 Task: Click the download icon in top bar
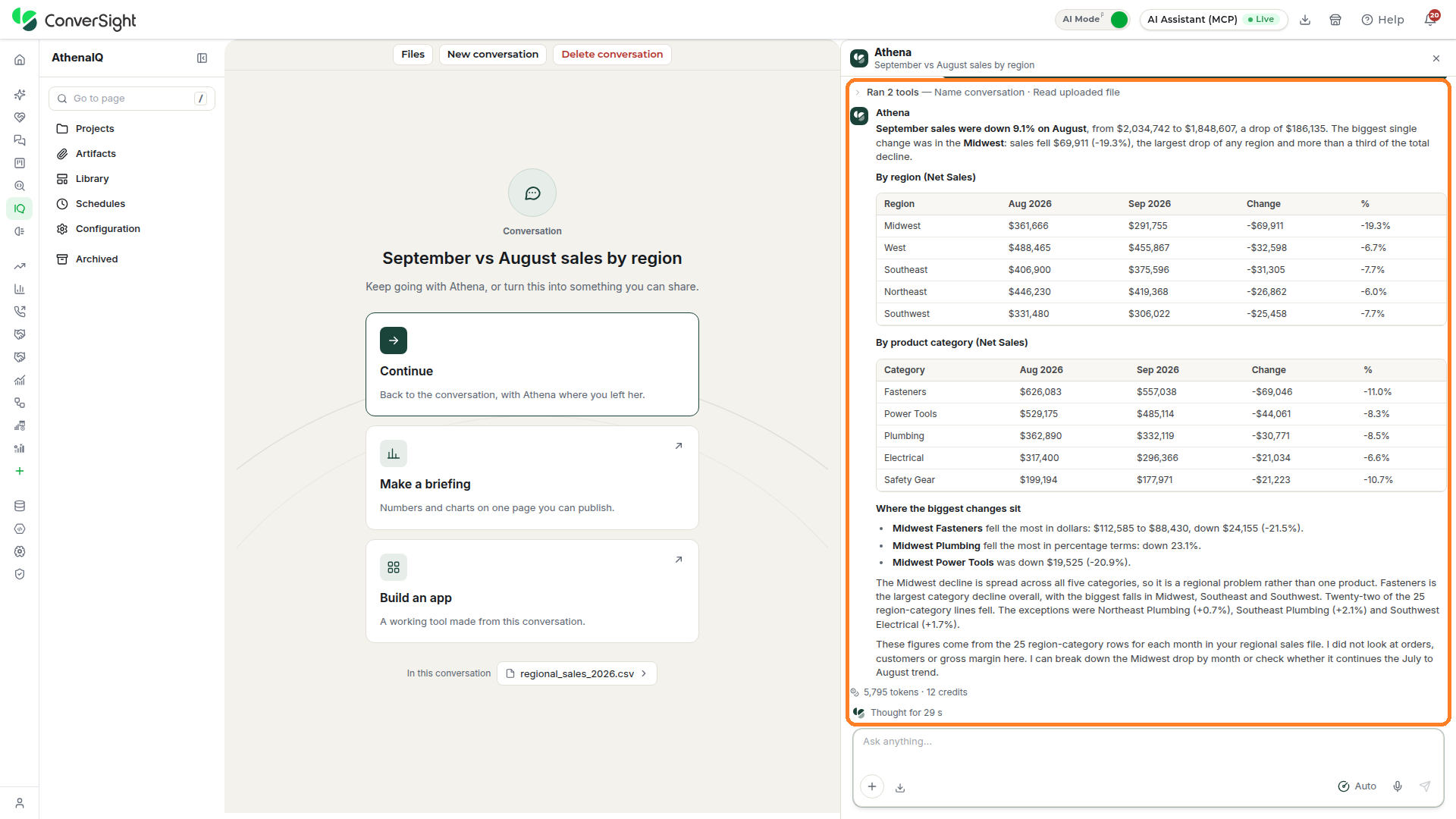pos(1305,20)
